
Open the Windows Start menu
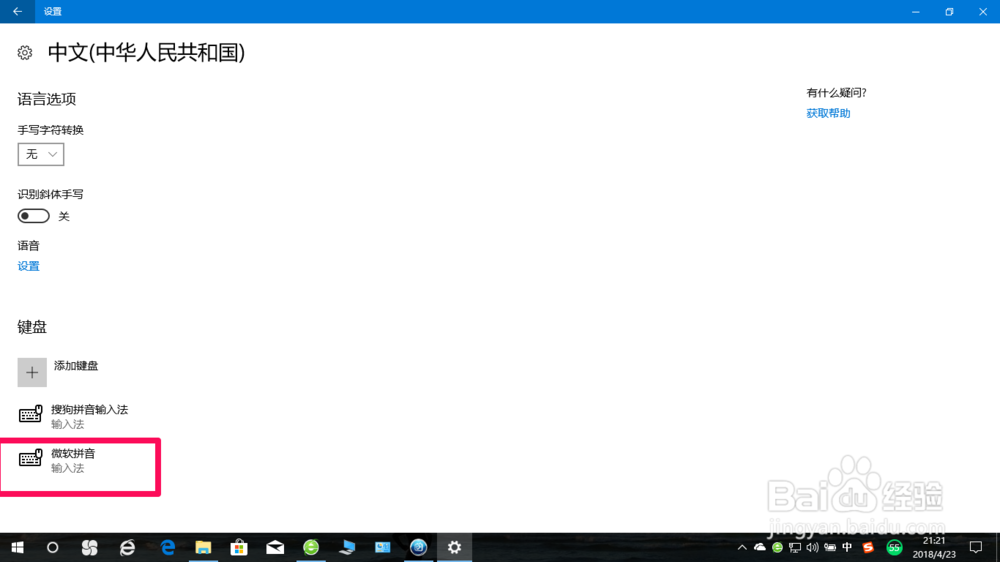(17, 547)
